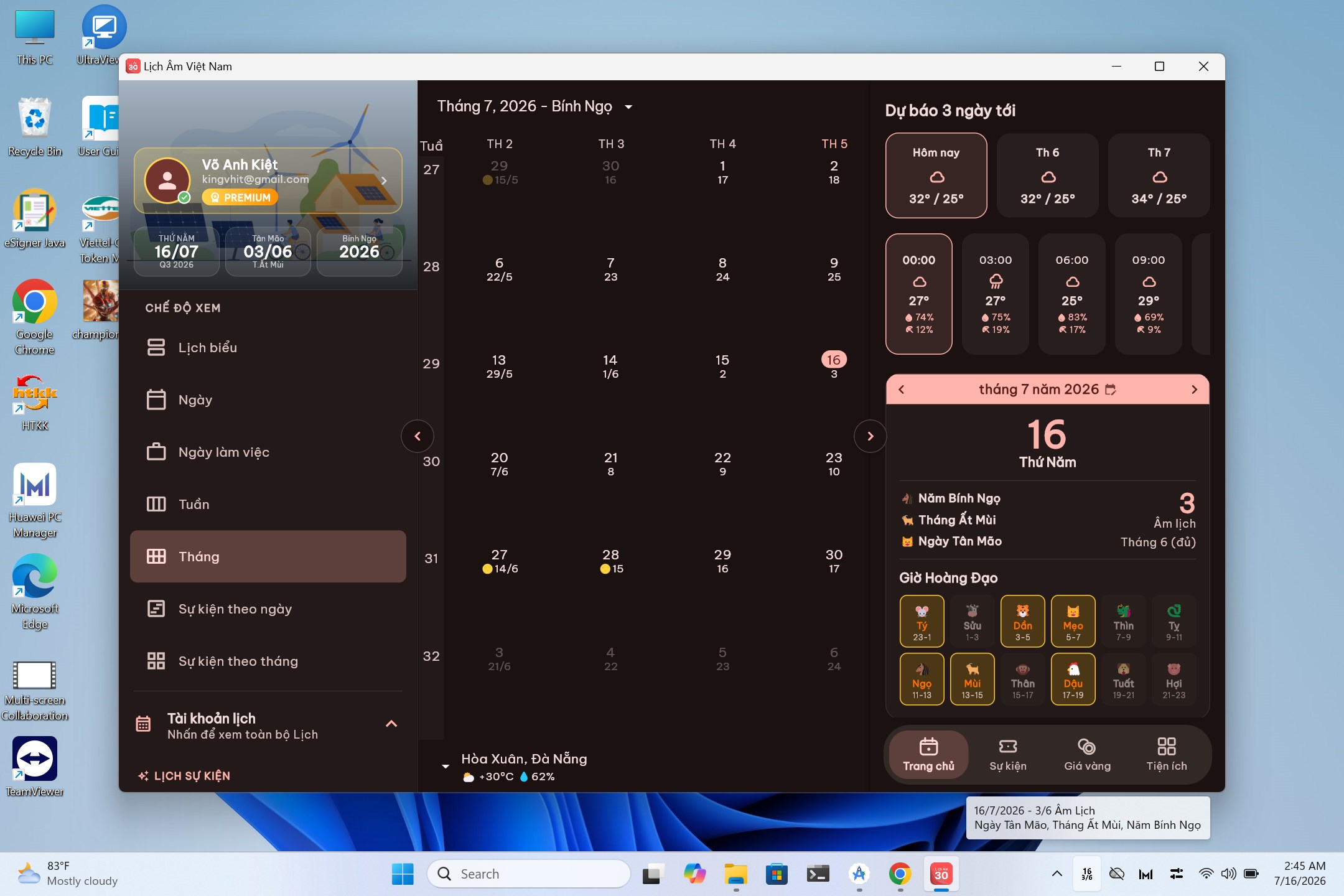Screen dimensions: 1344x896
Task: Select the Mẹo 5-7 hour tile
Action: click(x=1073, y=621)
